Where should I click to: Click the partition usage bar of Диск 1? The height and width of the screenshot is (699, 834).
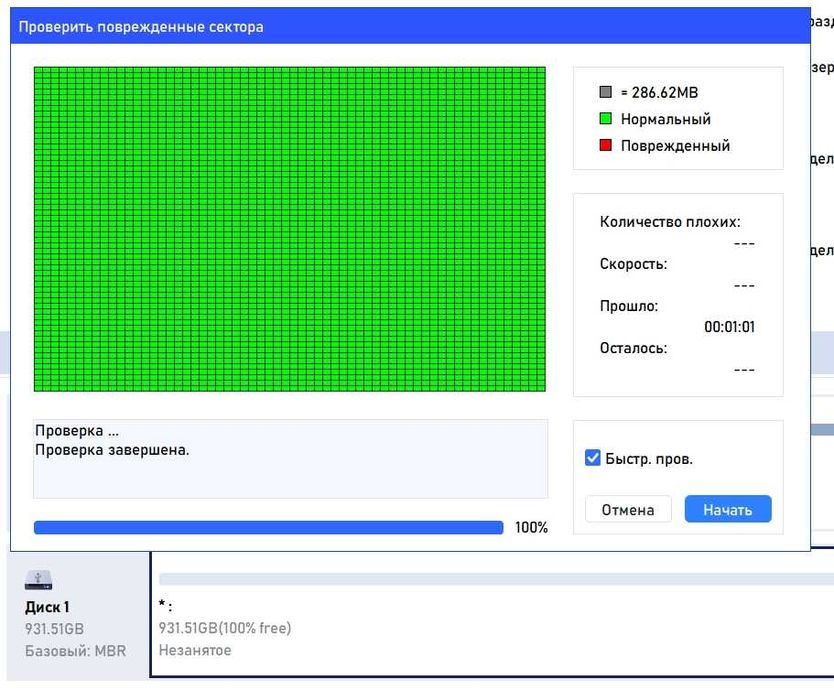pos(496,579)
